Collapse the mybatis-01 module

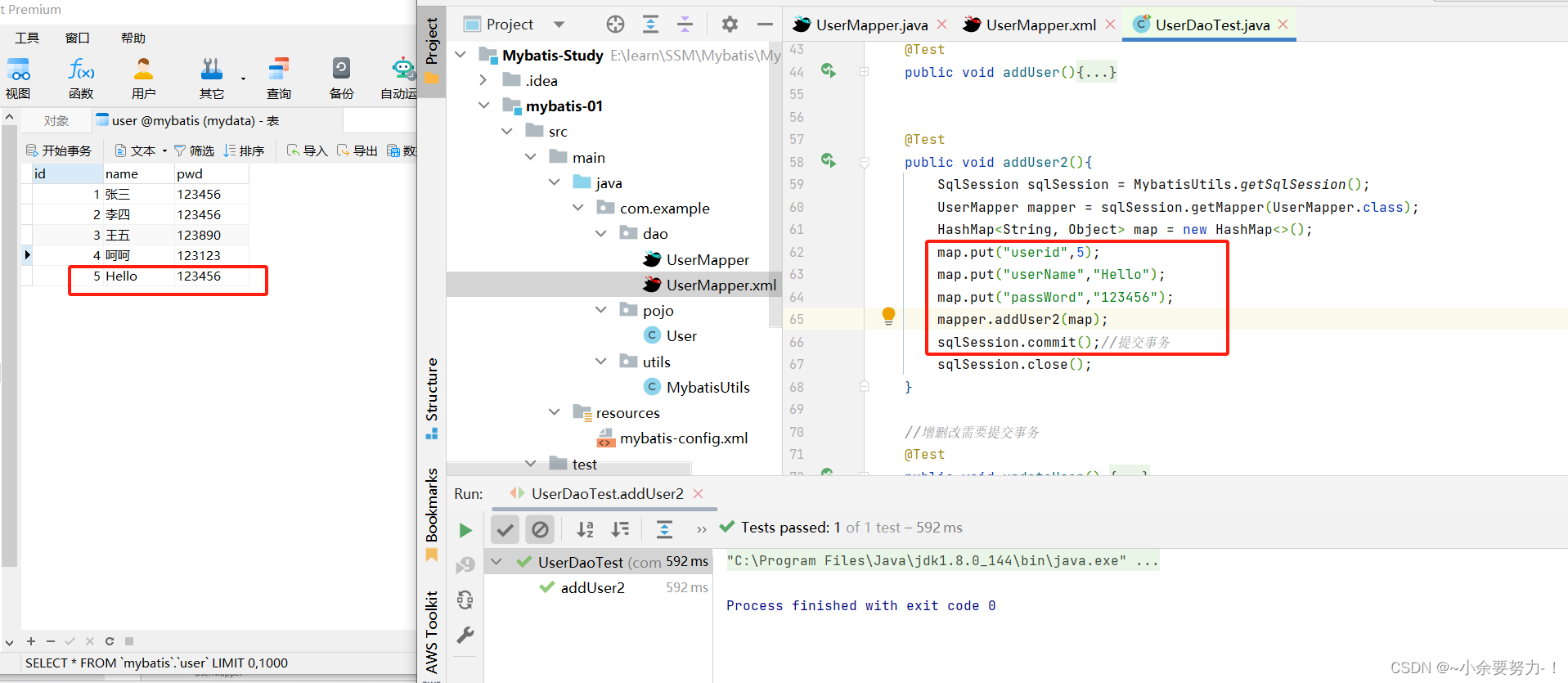(483, 106)
